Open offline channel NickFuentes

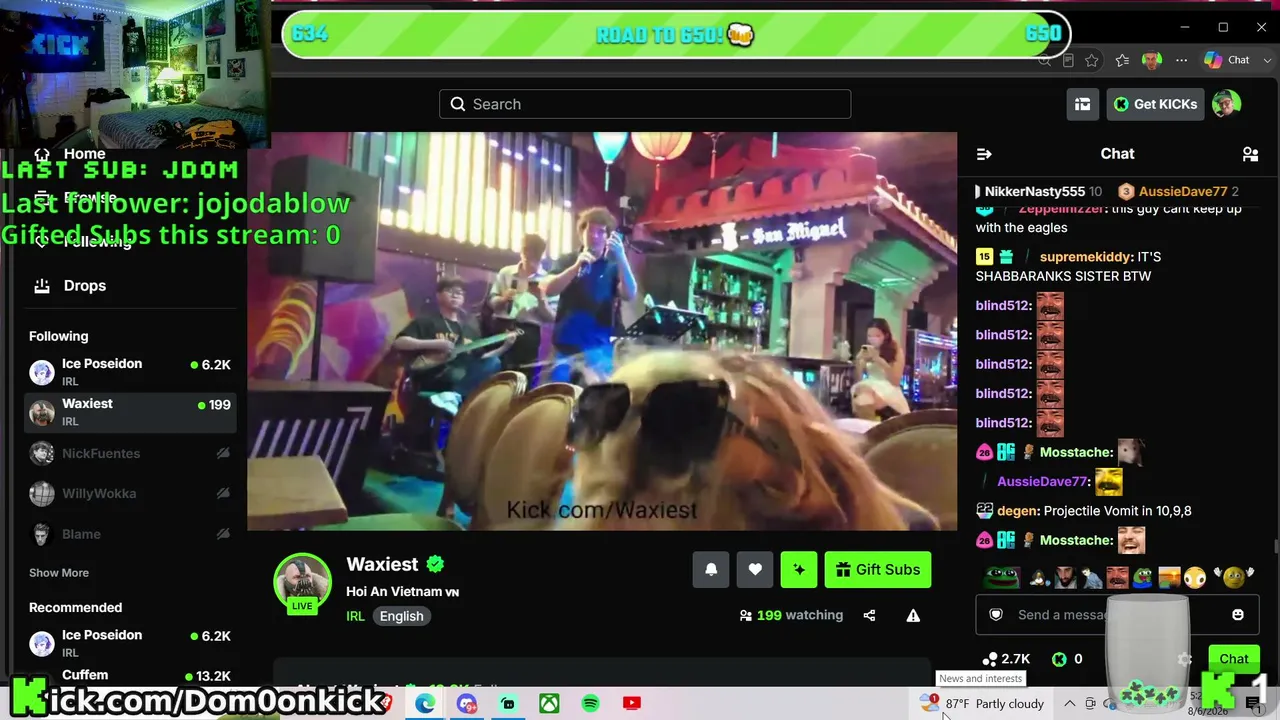coord(130,454)
